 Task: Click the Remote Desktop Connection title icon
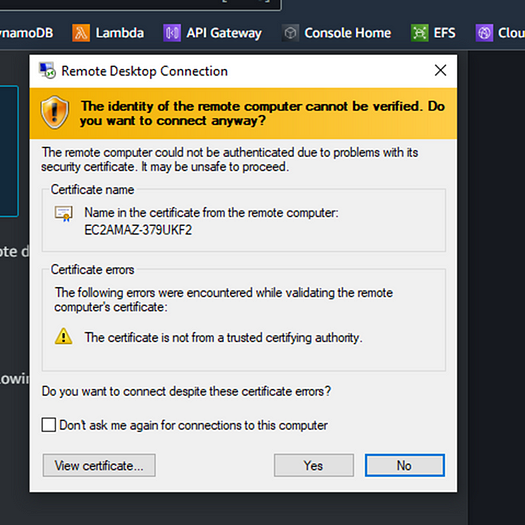point(47,70)
